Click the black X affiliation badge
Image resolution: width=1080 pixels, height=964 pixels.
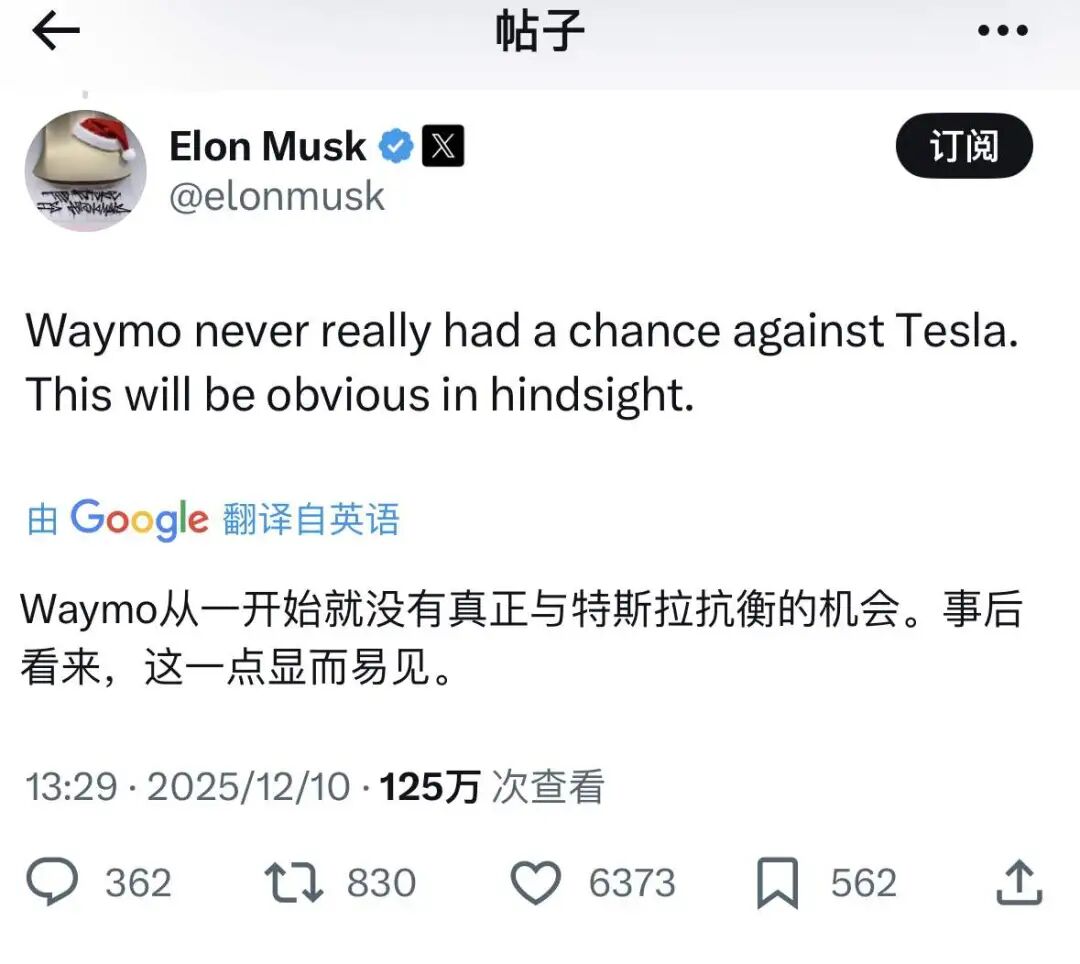pos(443,145)
